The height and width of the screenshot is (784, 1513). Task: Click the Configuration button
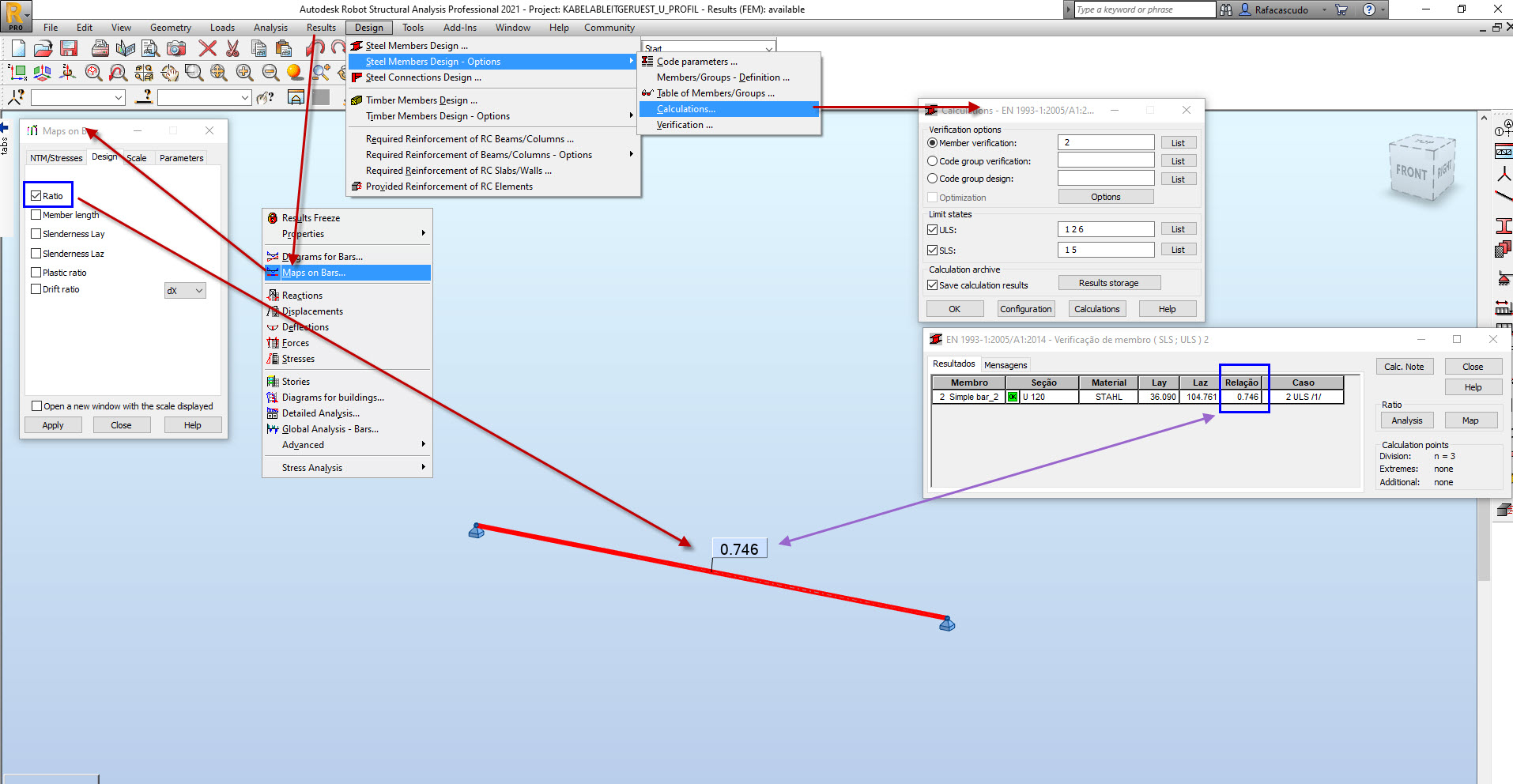tap(1025, 309)
